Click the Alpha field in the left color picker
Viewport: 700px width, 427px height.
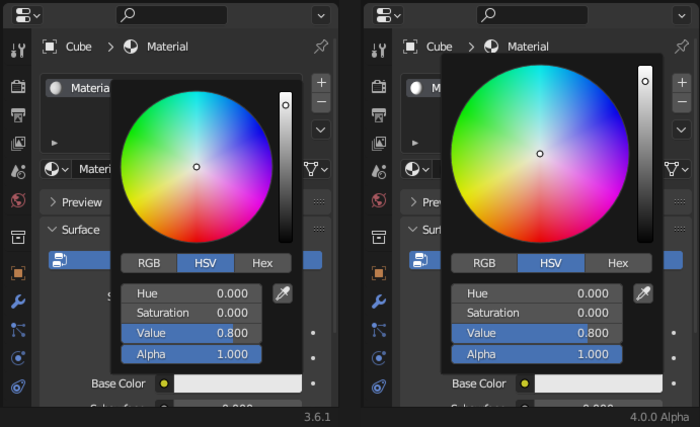[x=191, y=354]
